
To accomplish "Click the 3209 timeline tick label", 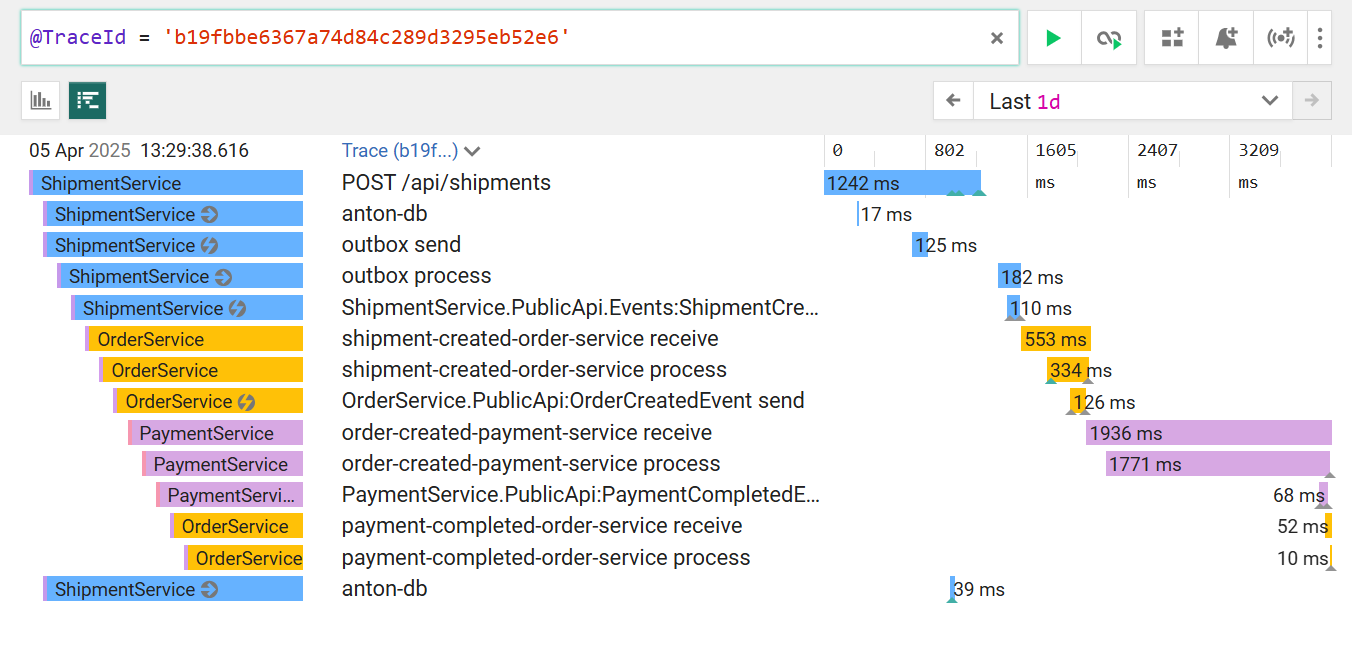I will pos(1259,151).
